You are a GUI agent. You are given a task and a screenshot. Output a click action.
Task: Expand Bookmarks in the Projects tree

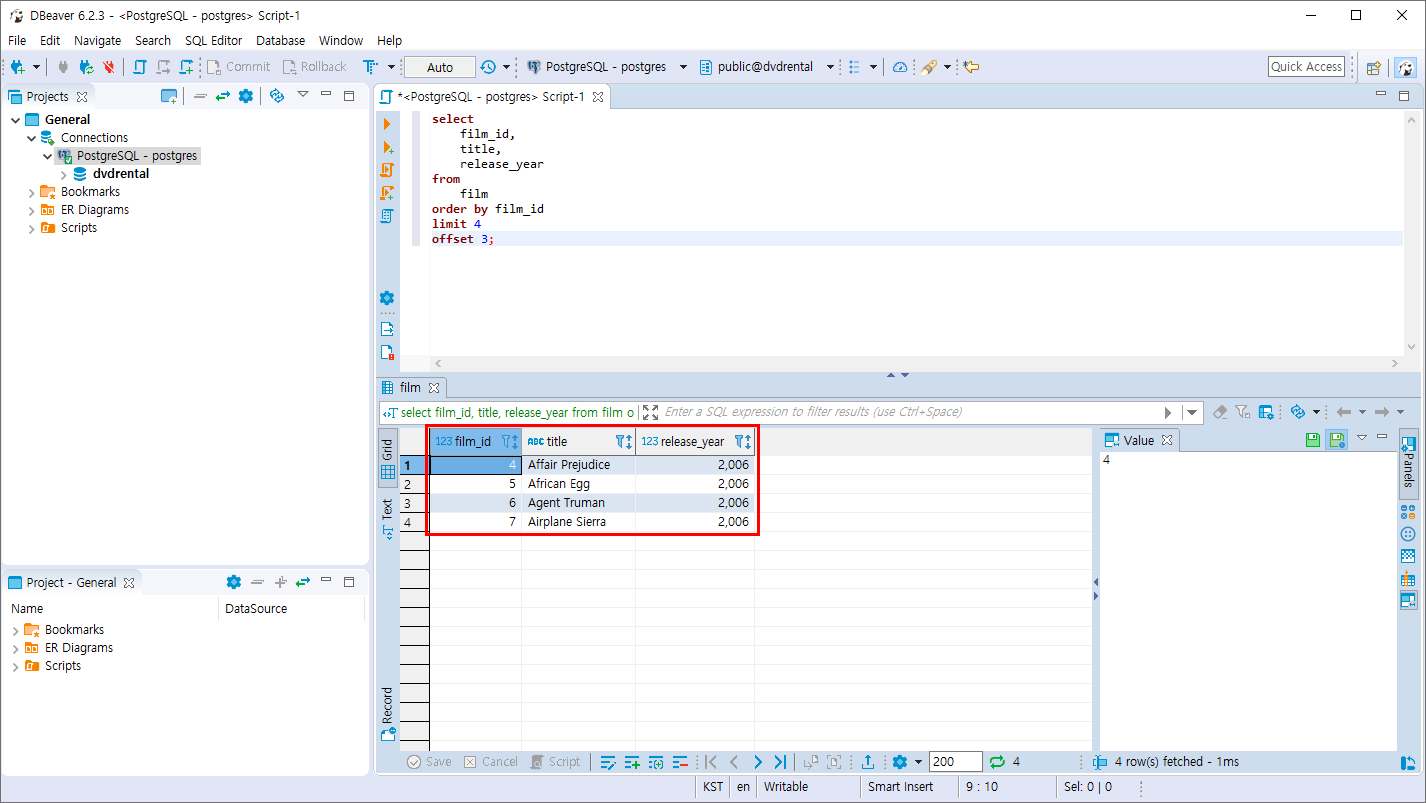pos(31,192)
